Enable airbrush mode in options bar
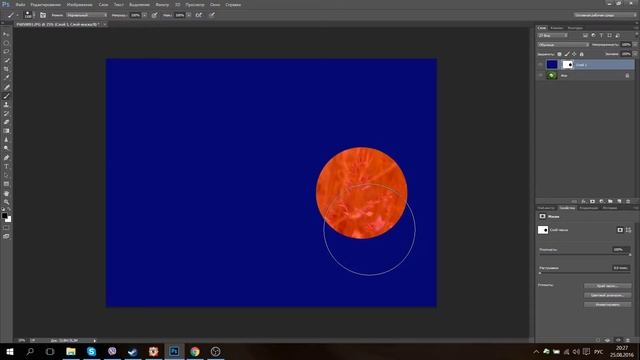Screen dimensions: 640x360 click(x=198, y=15)
